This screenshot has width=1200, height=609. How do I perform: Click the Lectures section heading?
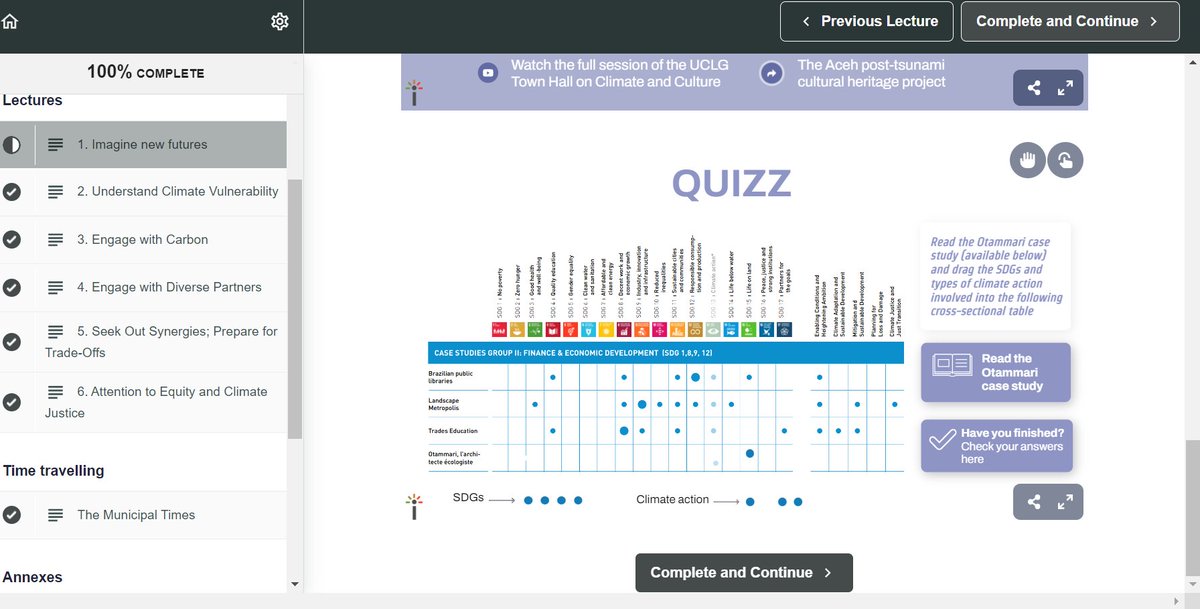(32, 100)
